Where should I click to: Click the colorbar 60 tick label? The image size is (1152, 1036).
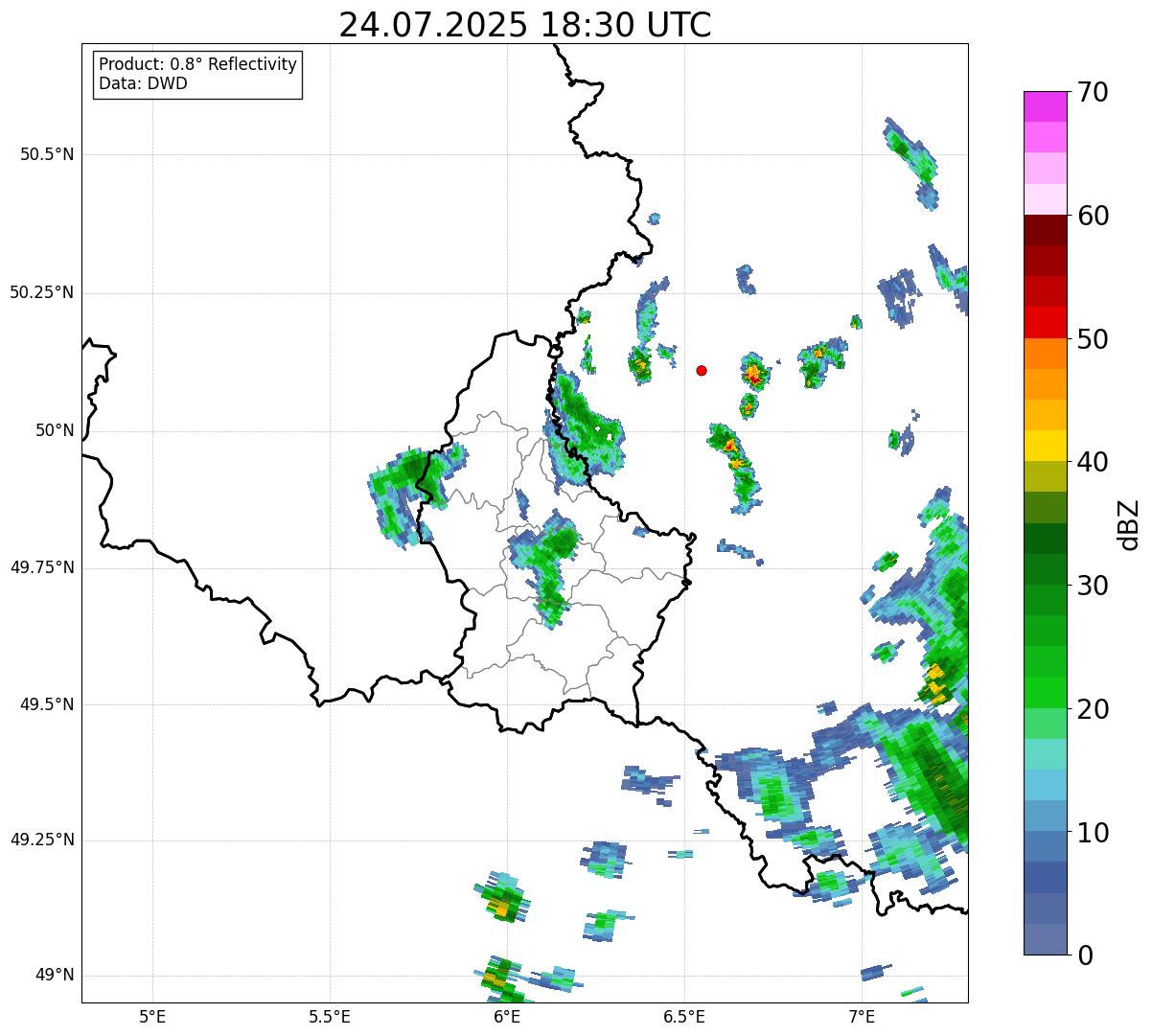tap(1093, 216)
